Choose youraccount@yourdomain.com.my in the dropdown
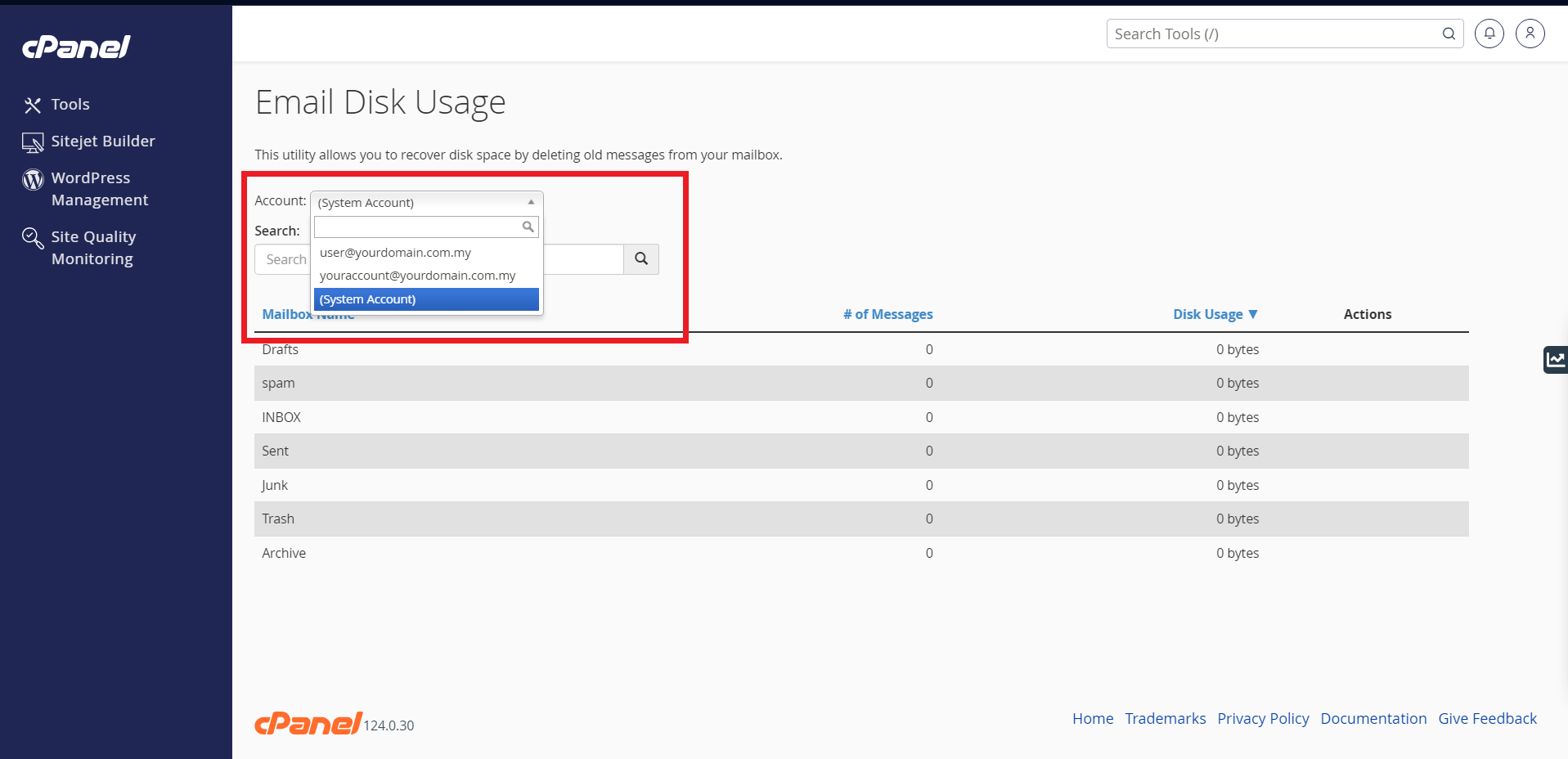 [417, 276]
